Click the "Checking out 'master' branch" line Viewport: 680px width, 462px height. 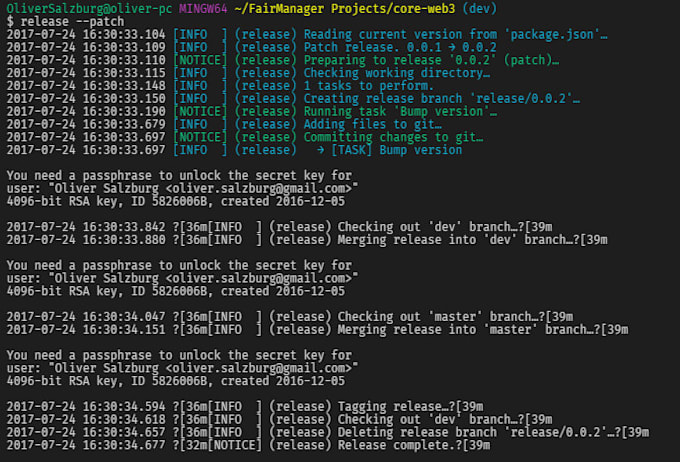point(290,317)
